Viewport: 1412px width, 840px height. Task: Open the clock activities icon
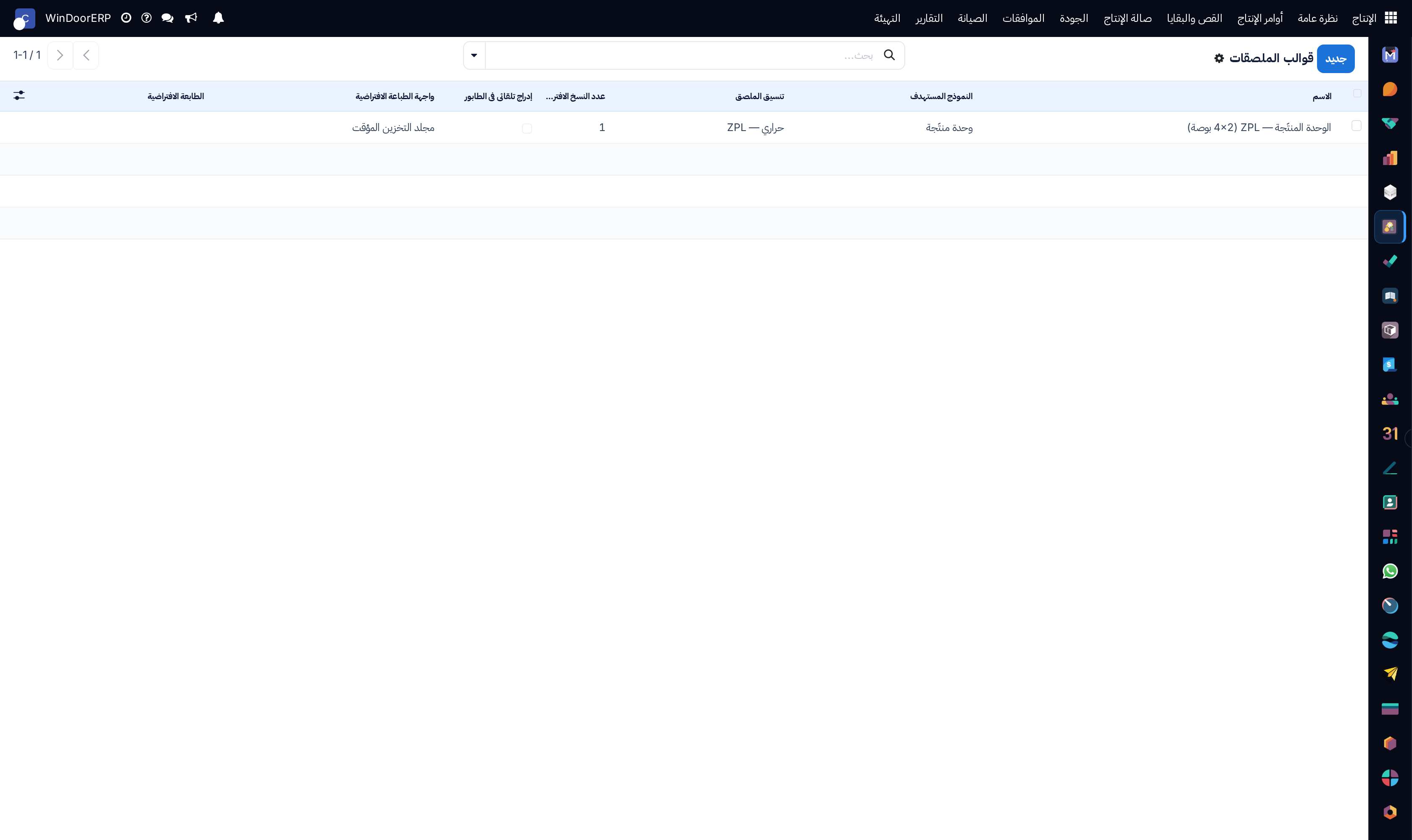(126, 18)
